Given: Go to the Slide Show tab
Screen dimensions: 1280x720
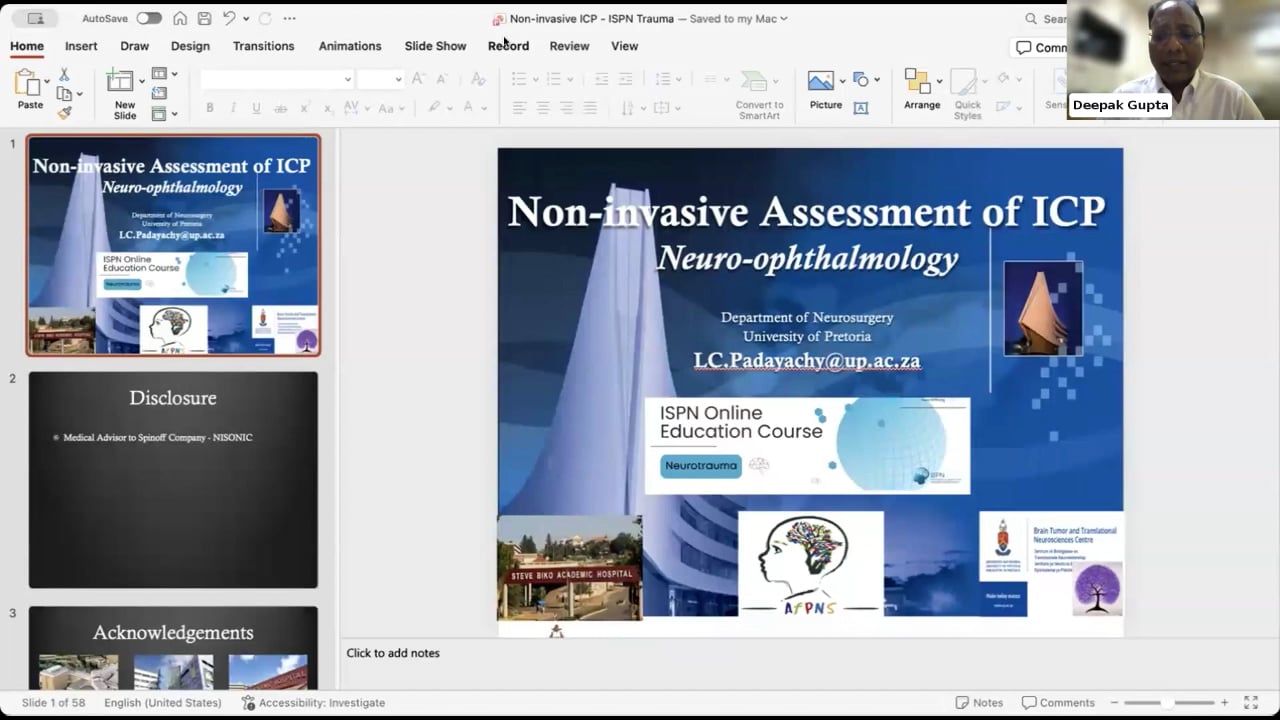Looking at the screenshot, I should (x=435, y=46).
